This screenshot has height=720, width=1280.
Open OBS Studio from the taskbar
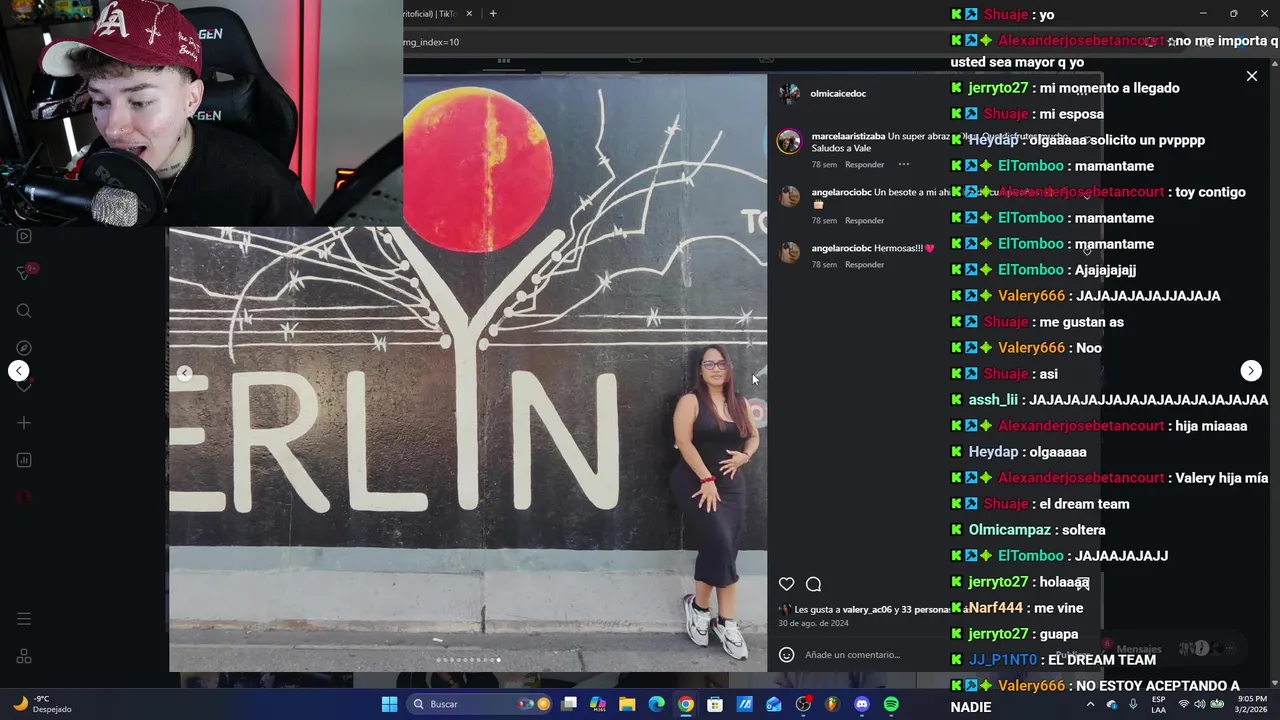(x=803, y=704)
